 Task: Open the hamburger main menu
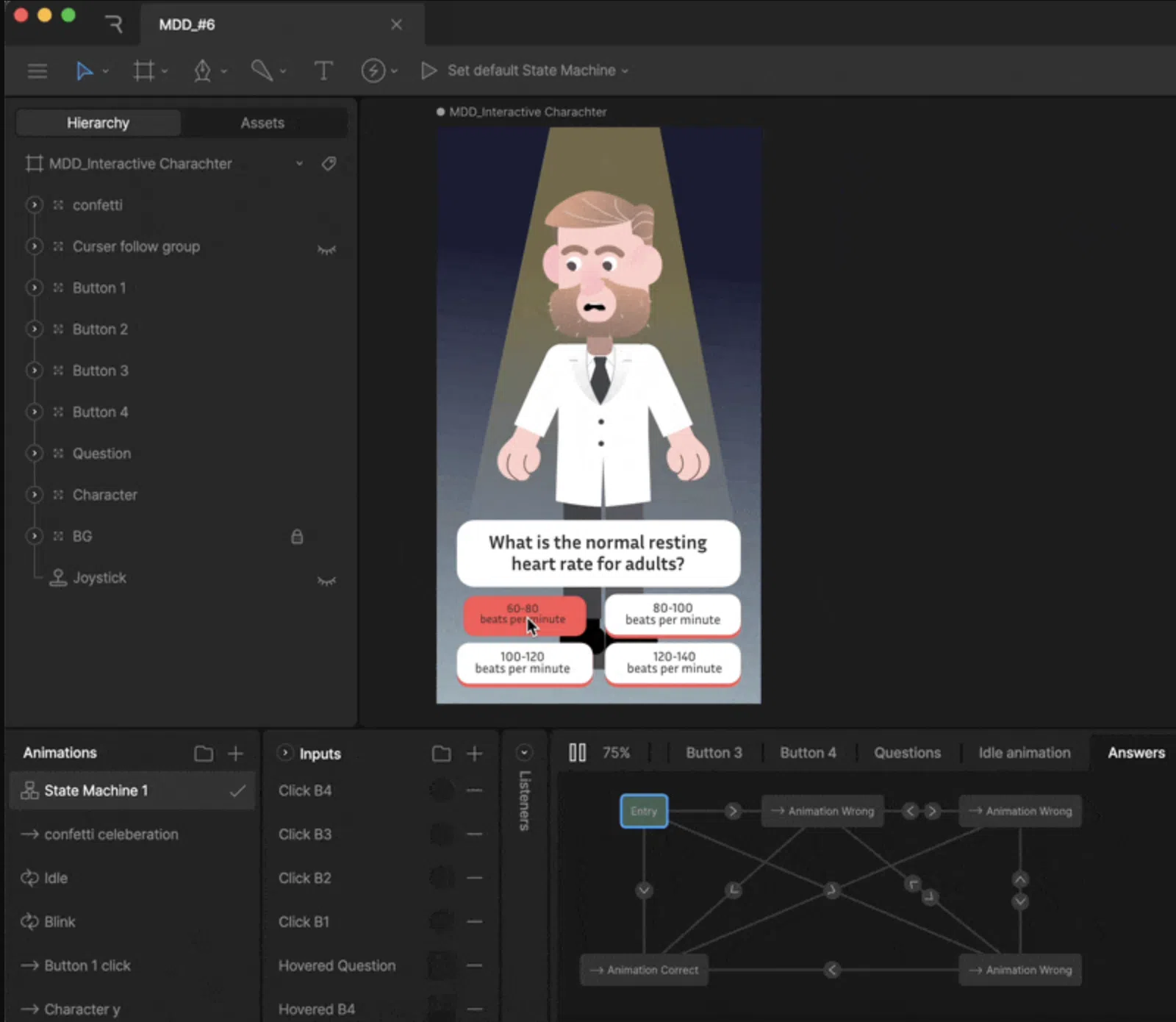click(37, 71)
